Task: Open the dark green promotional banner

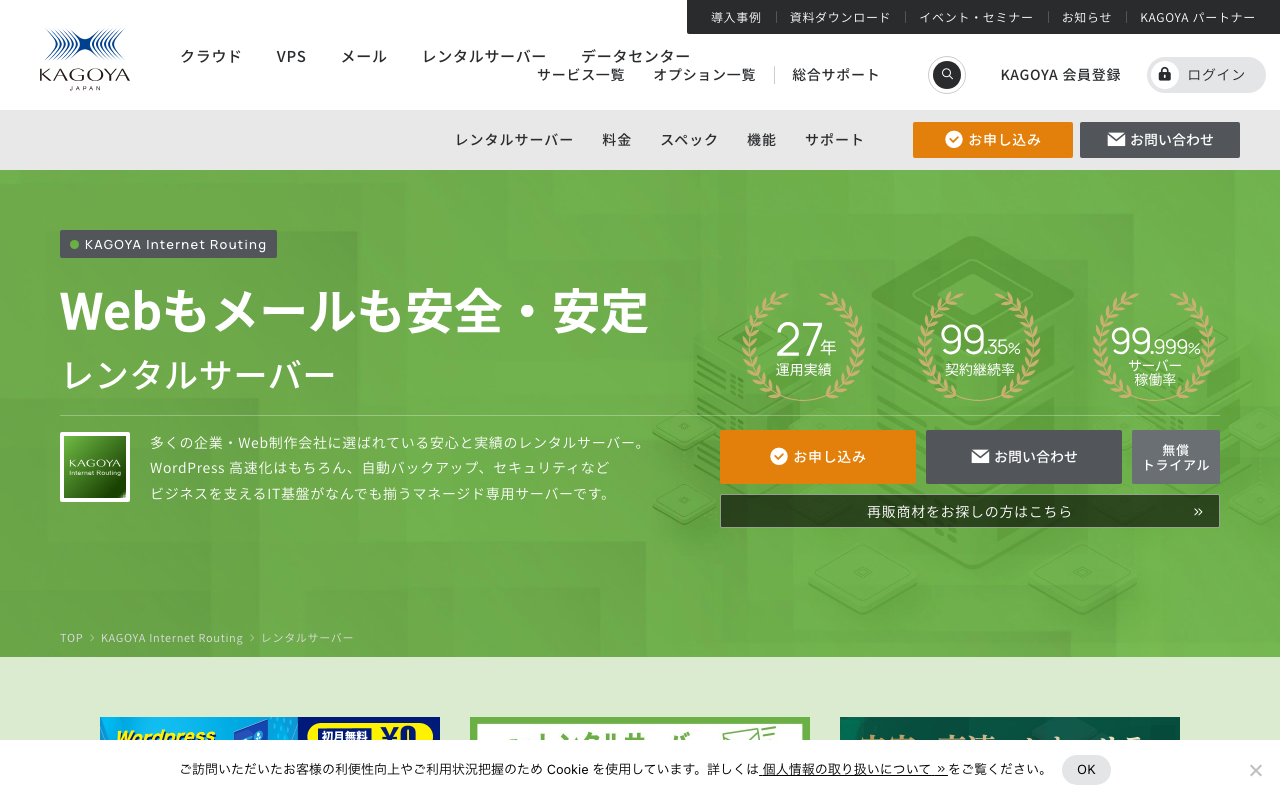Action: click(x=1010, y=729)
